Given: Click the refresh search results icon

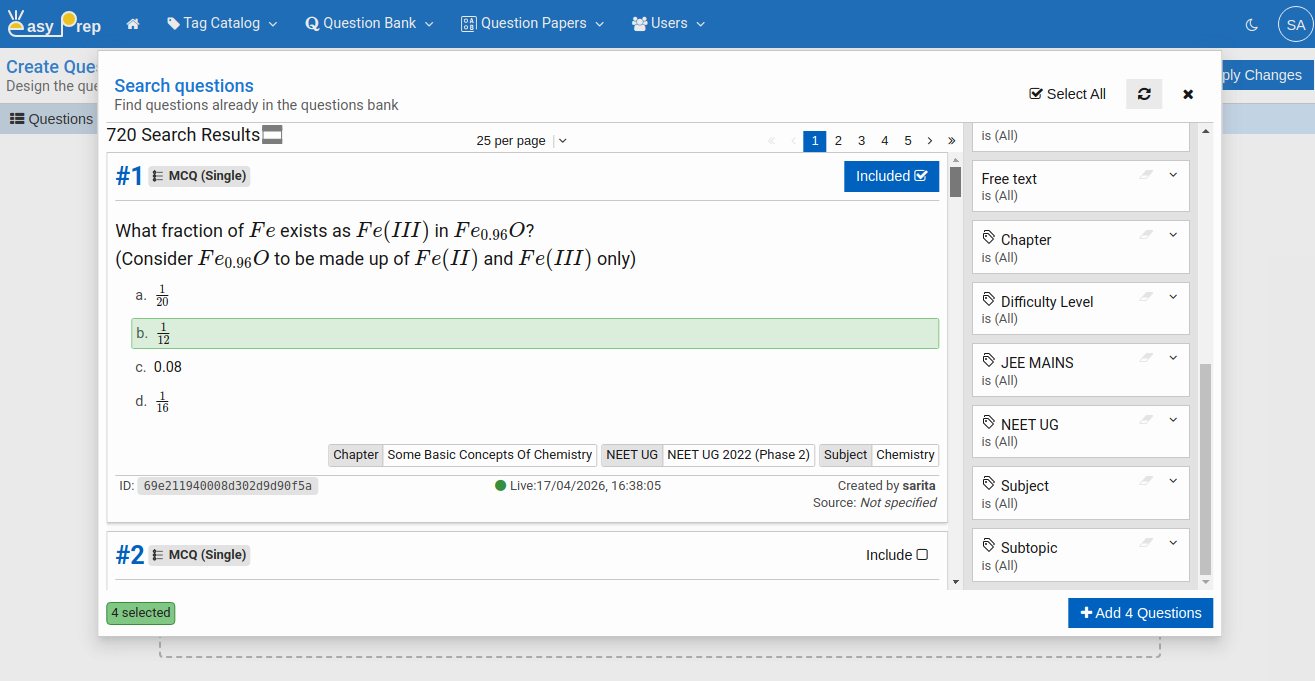Looking at the screenshot, I should [1144, 94].
